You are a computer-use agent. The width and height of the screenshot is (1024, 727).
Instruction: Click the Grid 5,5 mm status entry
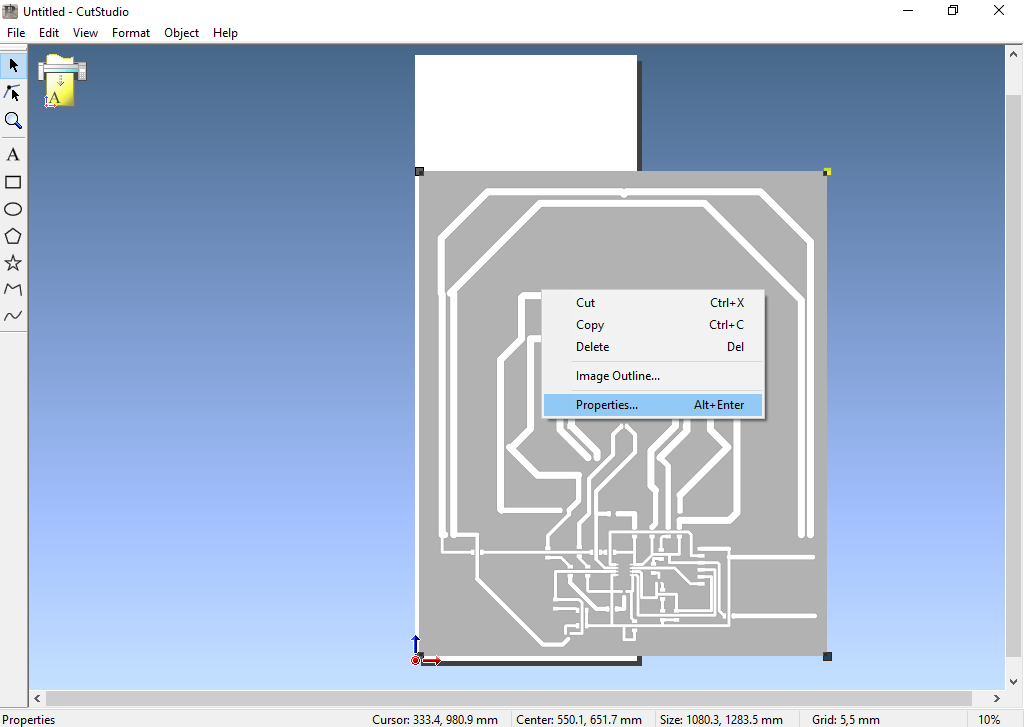click(846, 719)
